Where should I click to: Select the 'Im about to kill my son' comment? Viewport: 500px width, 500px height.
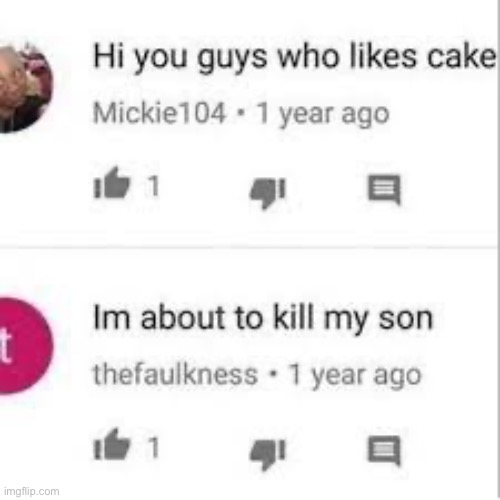(x=263, y=319)
